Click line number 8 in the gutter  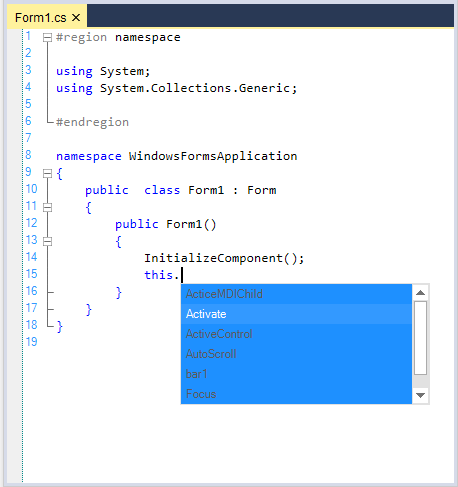coord(28,155)
